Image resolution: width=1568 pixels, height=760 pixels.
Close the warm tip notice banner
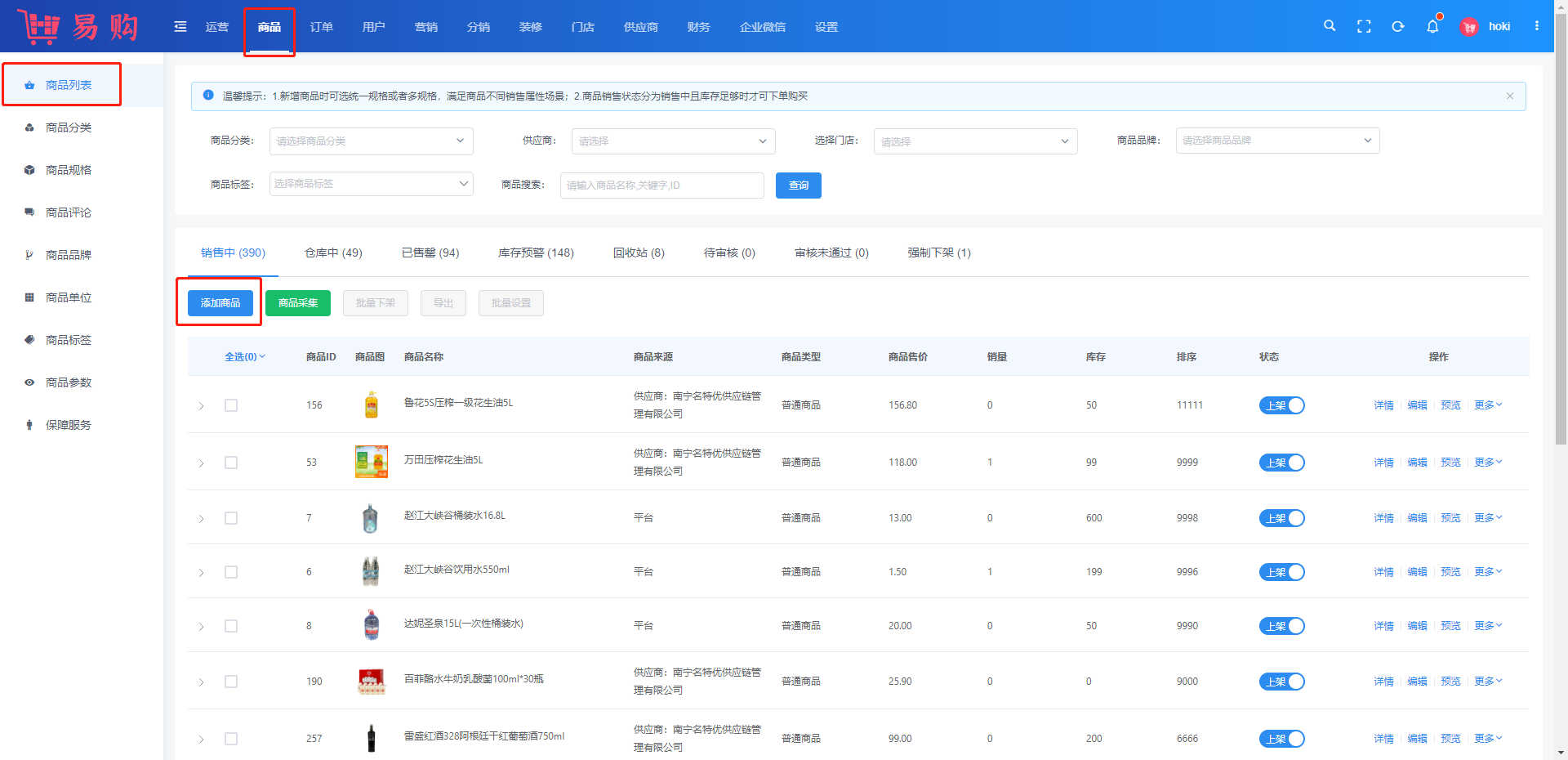[x=1510, y=96]
